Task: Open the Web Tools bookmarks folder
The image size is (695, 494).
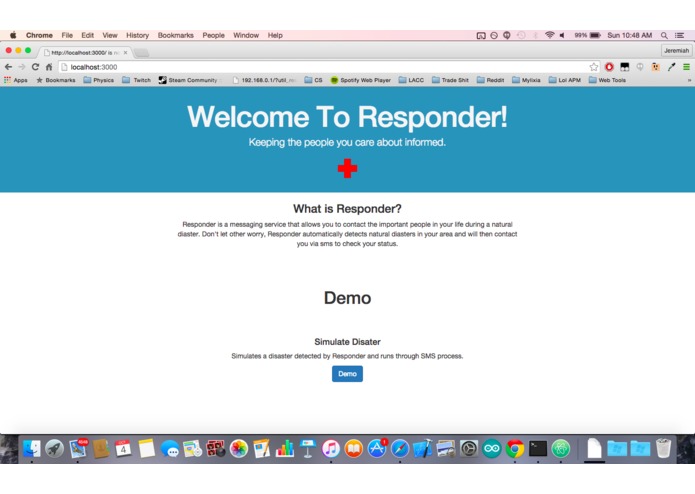Action: click(x=607, y=80)
